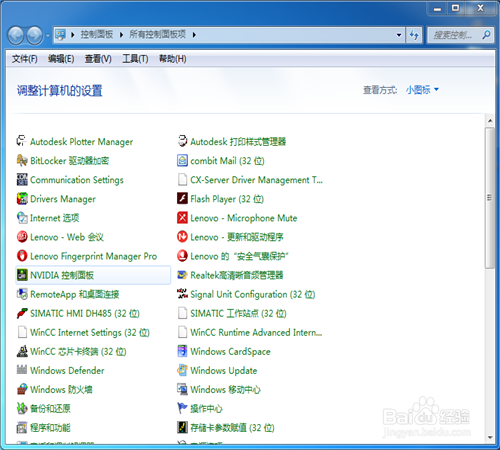Click the BitLocker 驱动器加密 icon
This screenshot has width=500, height=450.
coord(22,160)
